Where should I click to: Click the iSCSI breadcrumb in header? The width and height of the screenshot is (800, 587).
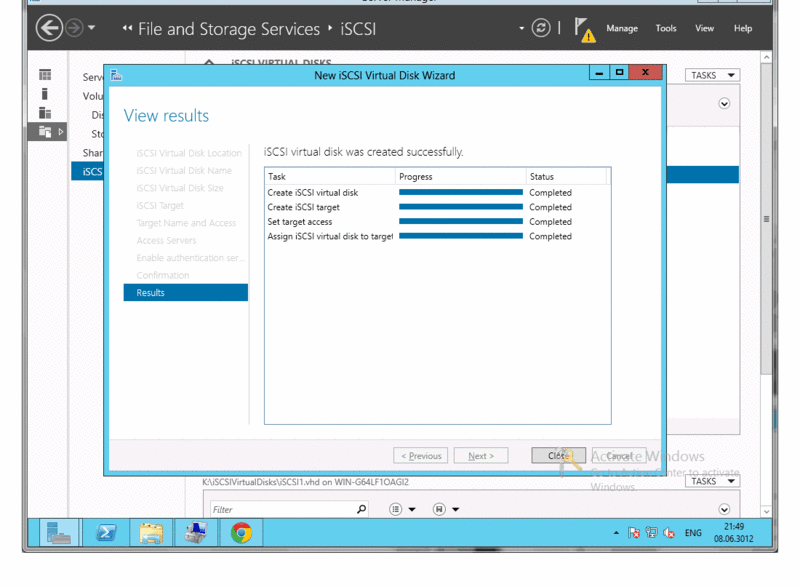coord(358,29)
